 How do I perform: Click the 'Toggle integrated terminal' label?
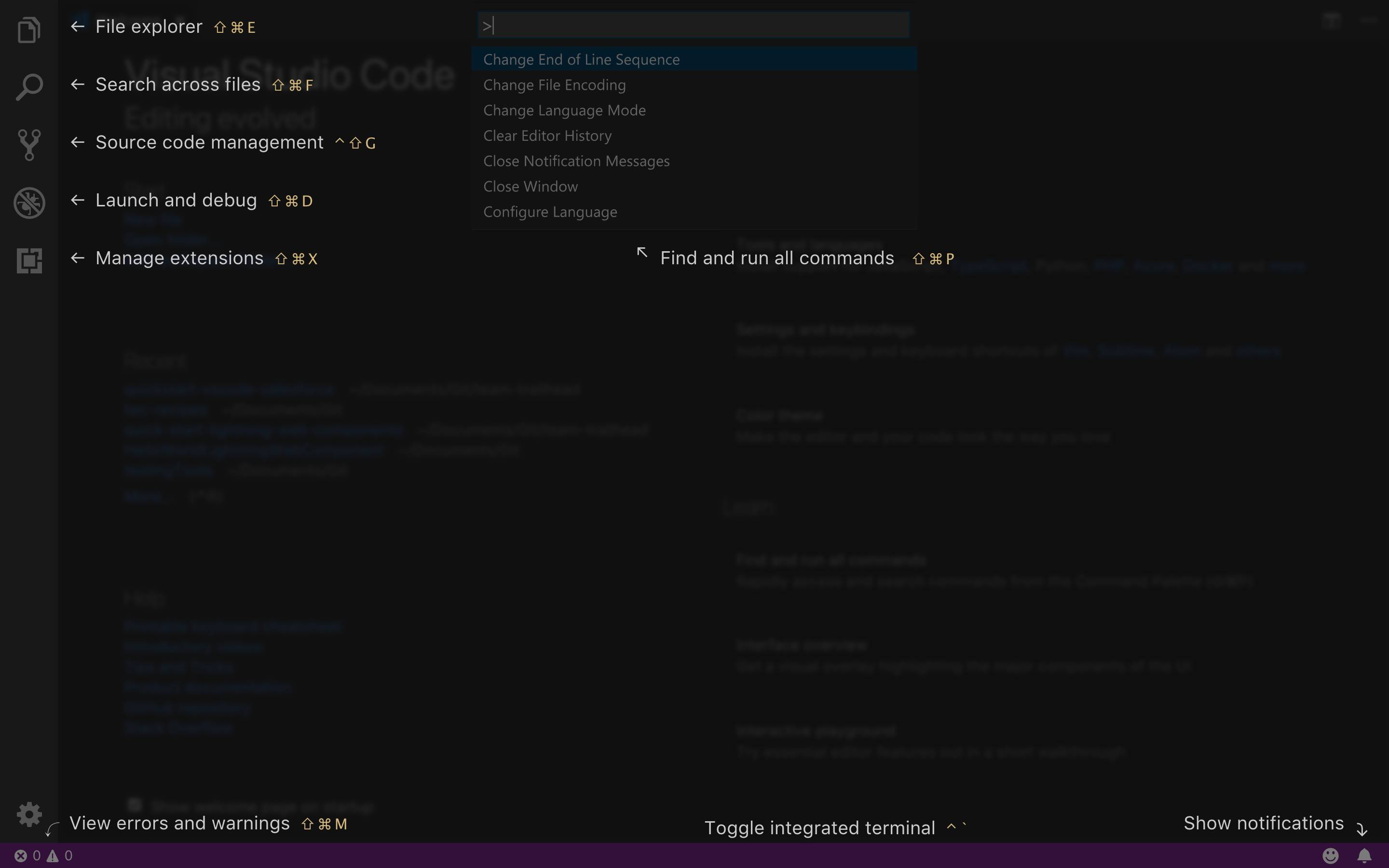pos(819,828)
